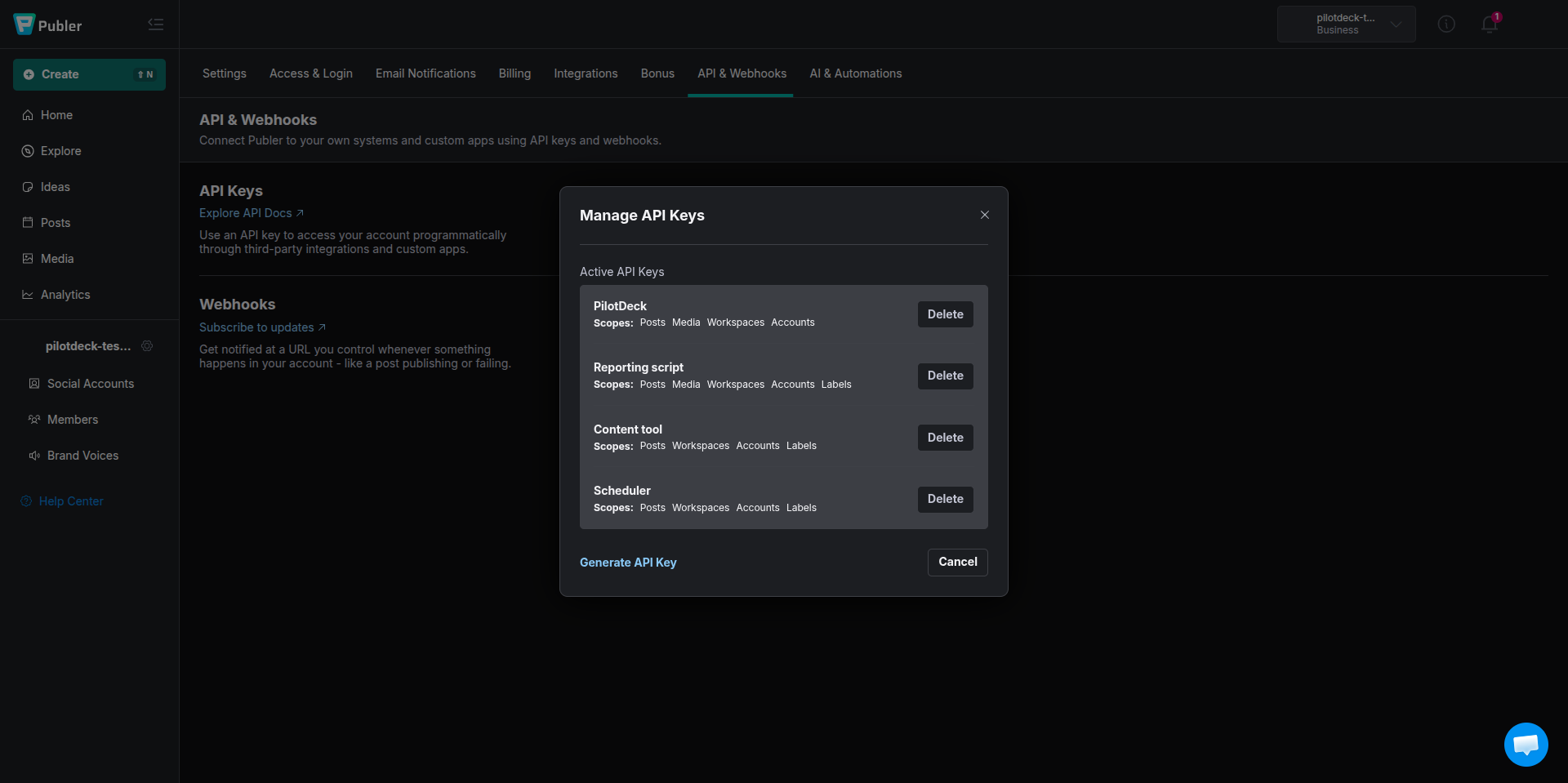Viewport: 1568px width, 783px height.
Task: Collapse the sidebar with the menu-fold icon
Action: [156, 24]
